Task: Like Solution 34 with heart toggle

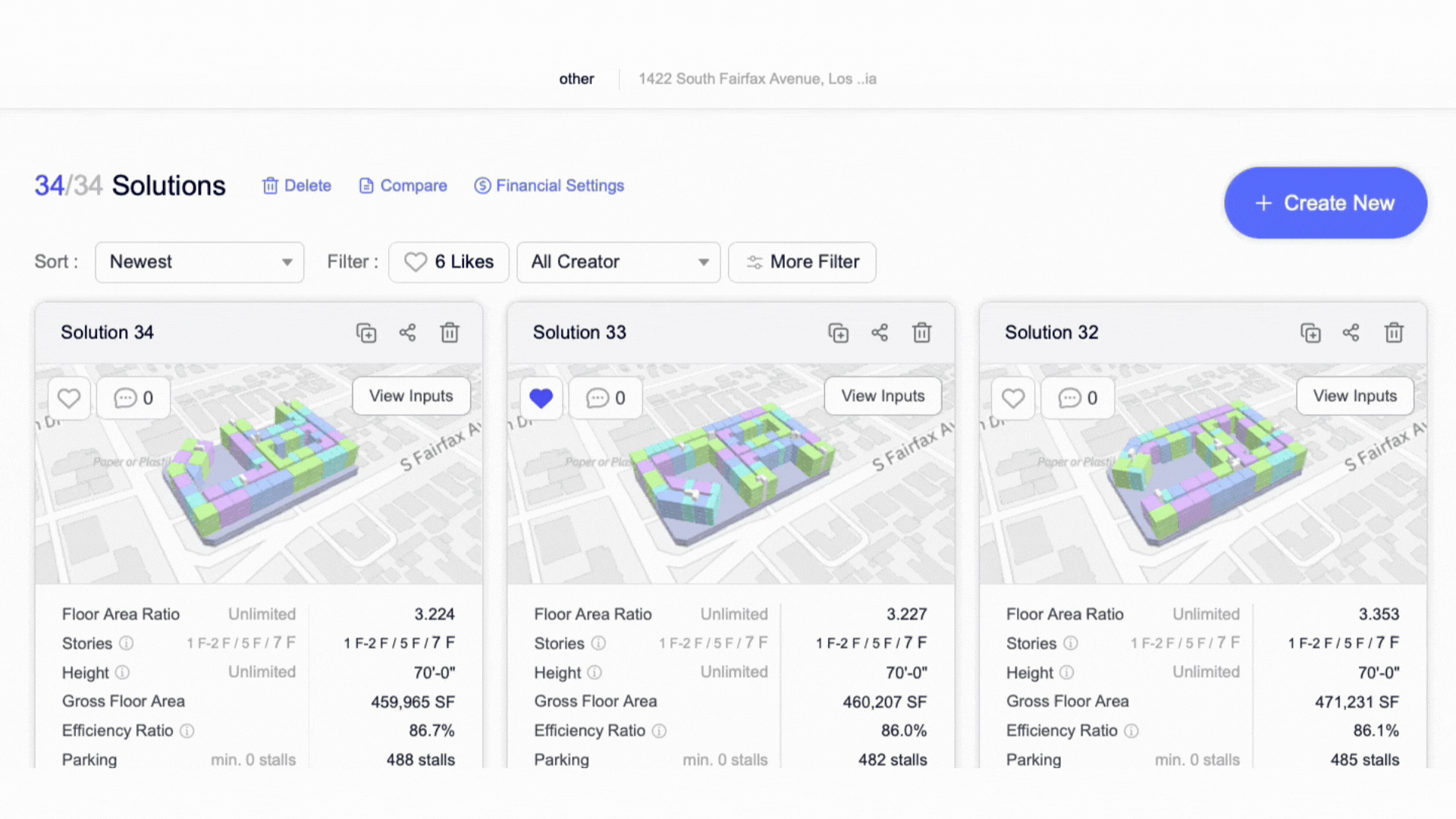Action: [69, 398]
